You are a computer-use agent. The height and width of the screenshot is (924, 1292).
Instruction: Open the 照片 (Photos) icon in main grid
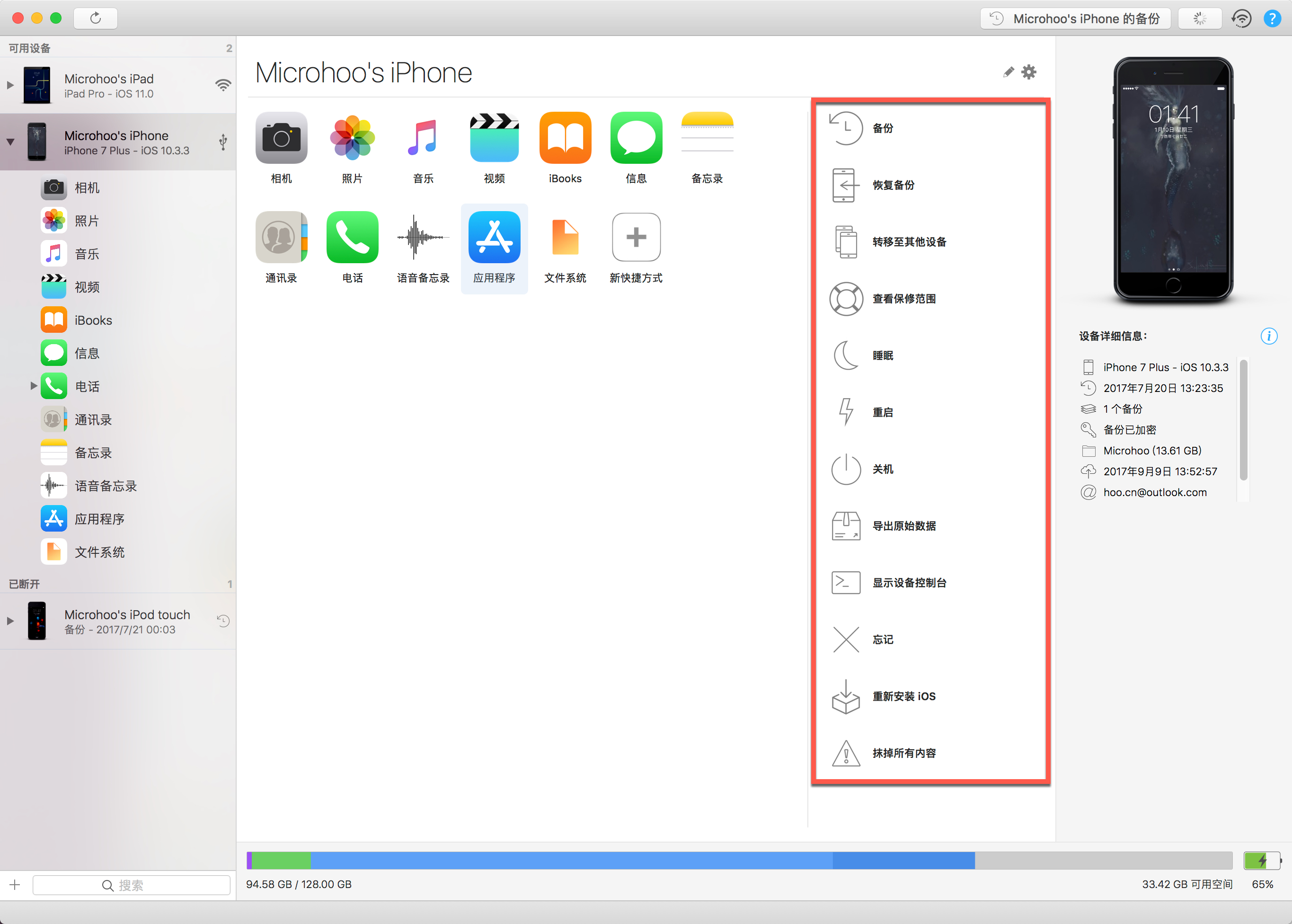(352, 138)
